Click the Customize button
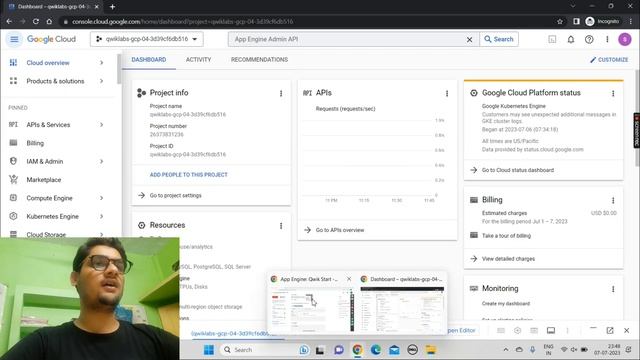This screenshot has width=640, height=360. click(x=609, y=60)
